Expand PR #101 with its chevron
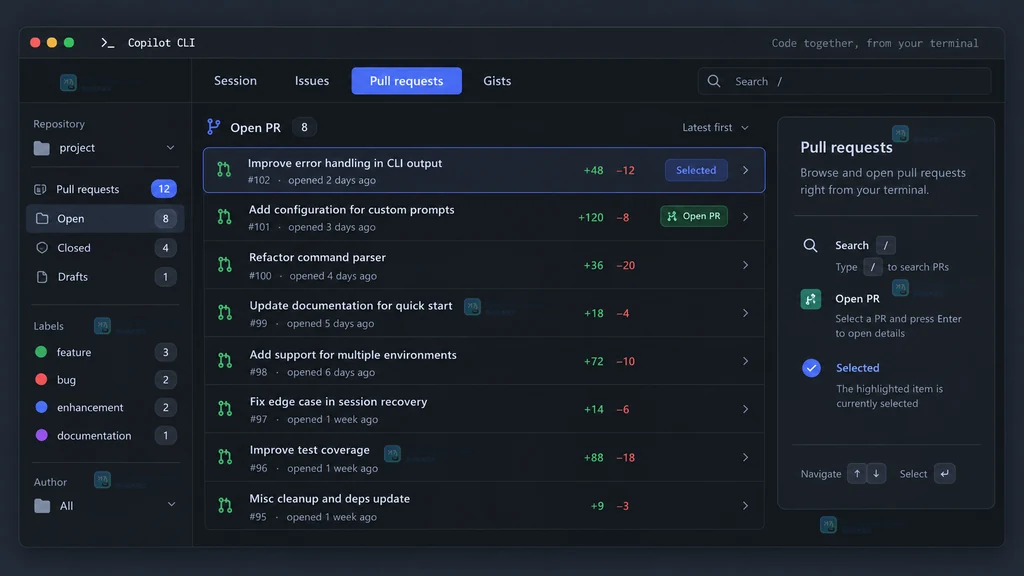Image resolution: width=1024 pixels, height=576 pixels. tap(745, 217)
